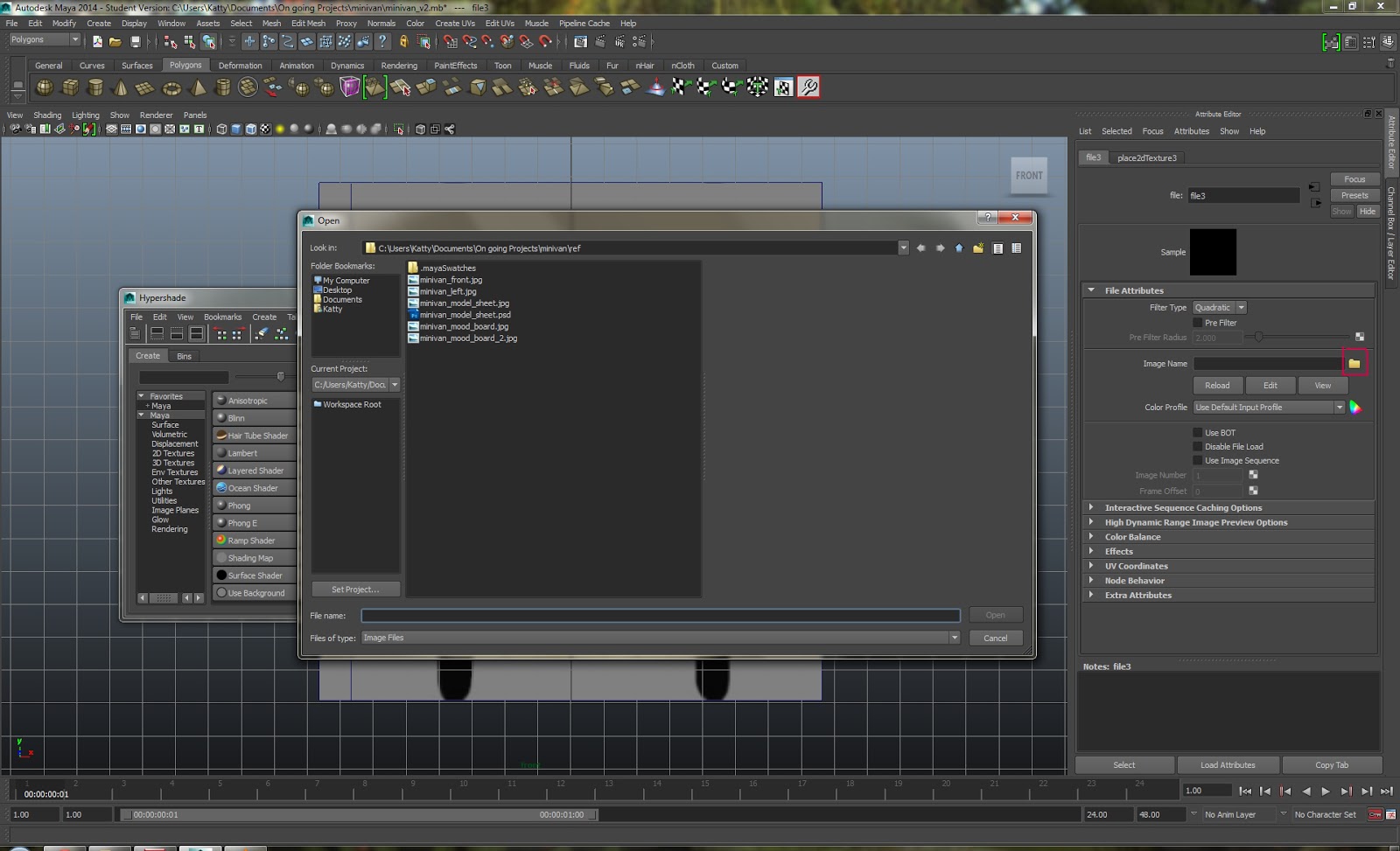Click the lock selection icon in status line
The width and height of the screenshot is (1400, 851).
[403, 41]
